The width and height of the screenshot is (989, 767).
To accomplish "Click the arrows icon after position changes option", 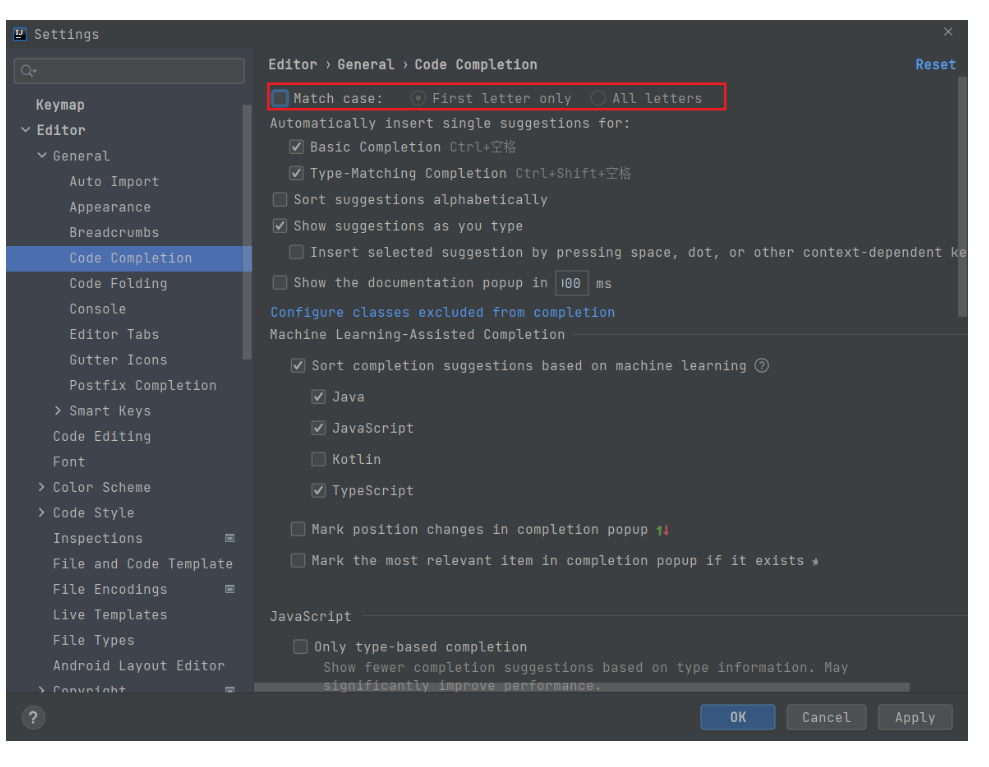I will click(x=663, y=529).
